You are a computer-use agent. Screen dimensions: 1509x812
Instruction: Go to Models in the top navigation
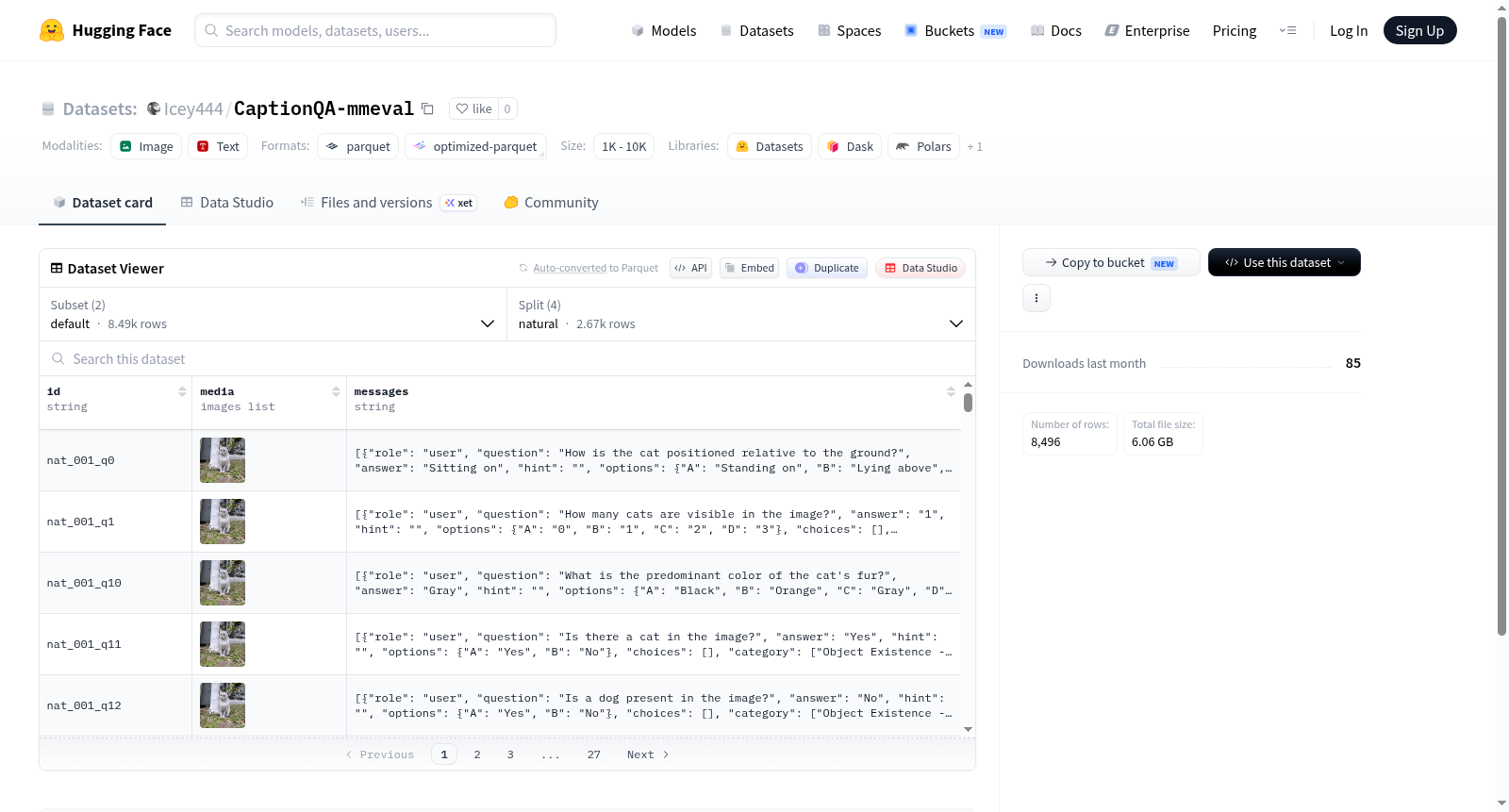click(664, 30)
